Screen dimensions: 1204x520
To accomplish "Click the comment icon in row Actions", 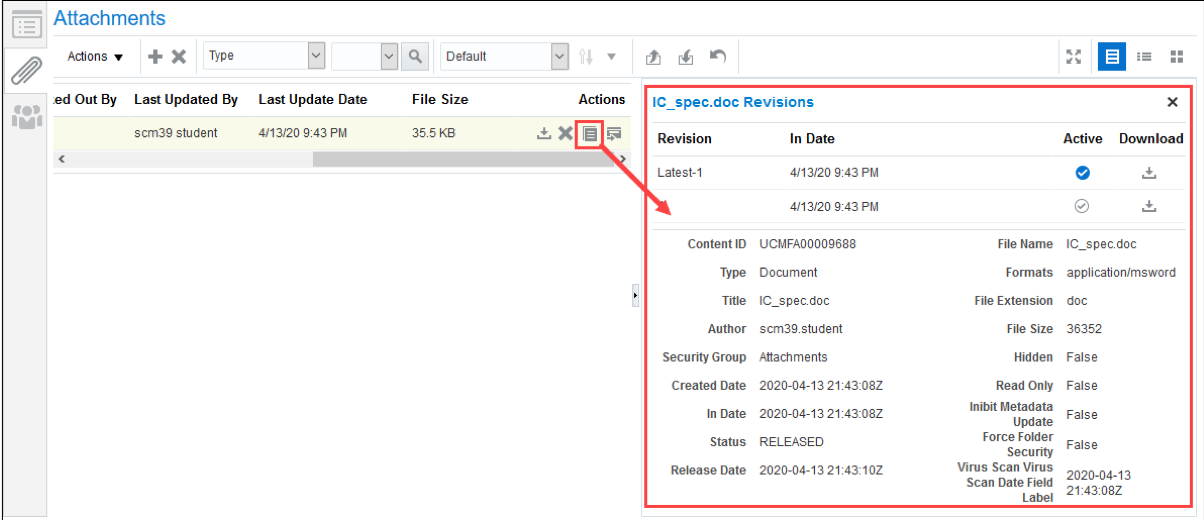I will [x=613, y=132].
